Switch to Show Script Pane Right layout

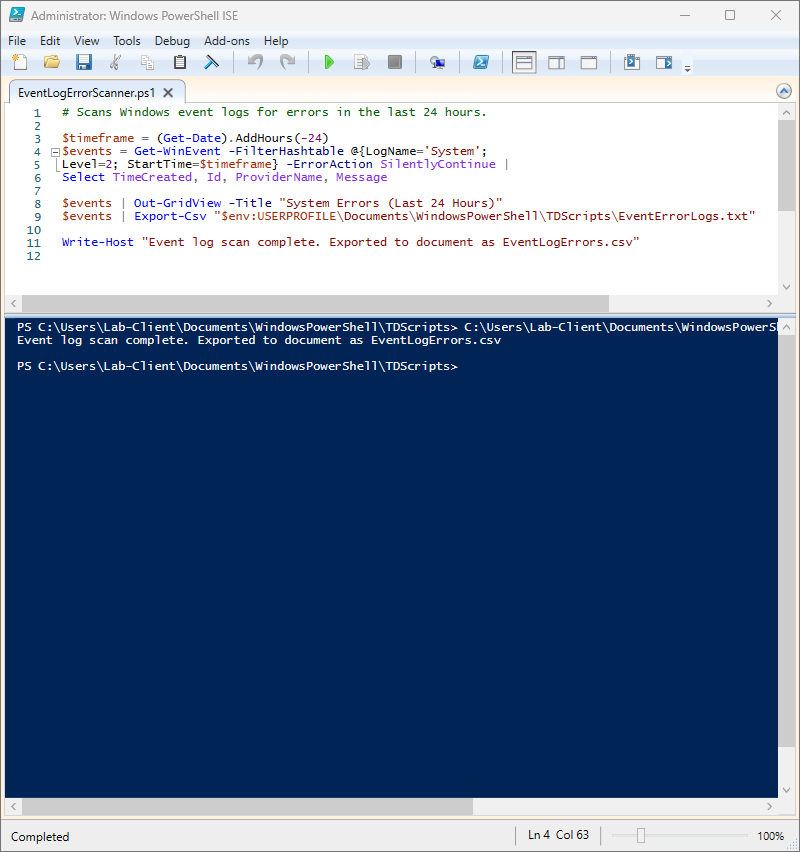click(x=555, y=62)
